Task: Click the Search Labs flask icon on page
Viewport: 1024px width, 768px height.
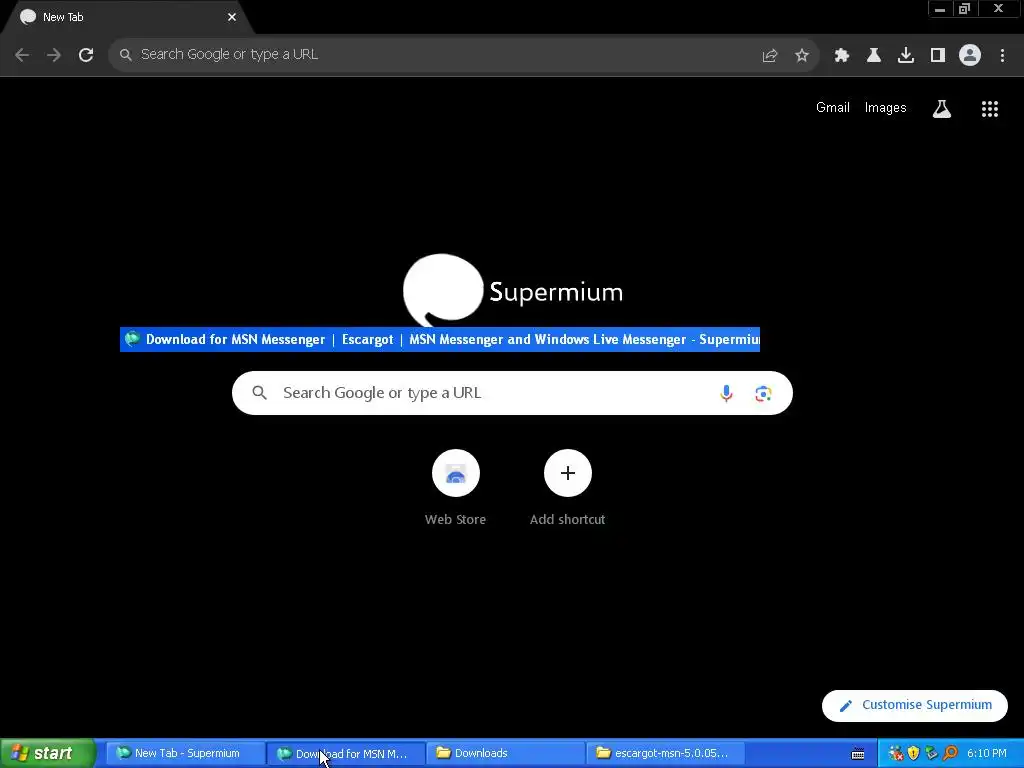Action: [942, 108]
